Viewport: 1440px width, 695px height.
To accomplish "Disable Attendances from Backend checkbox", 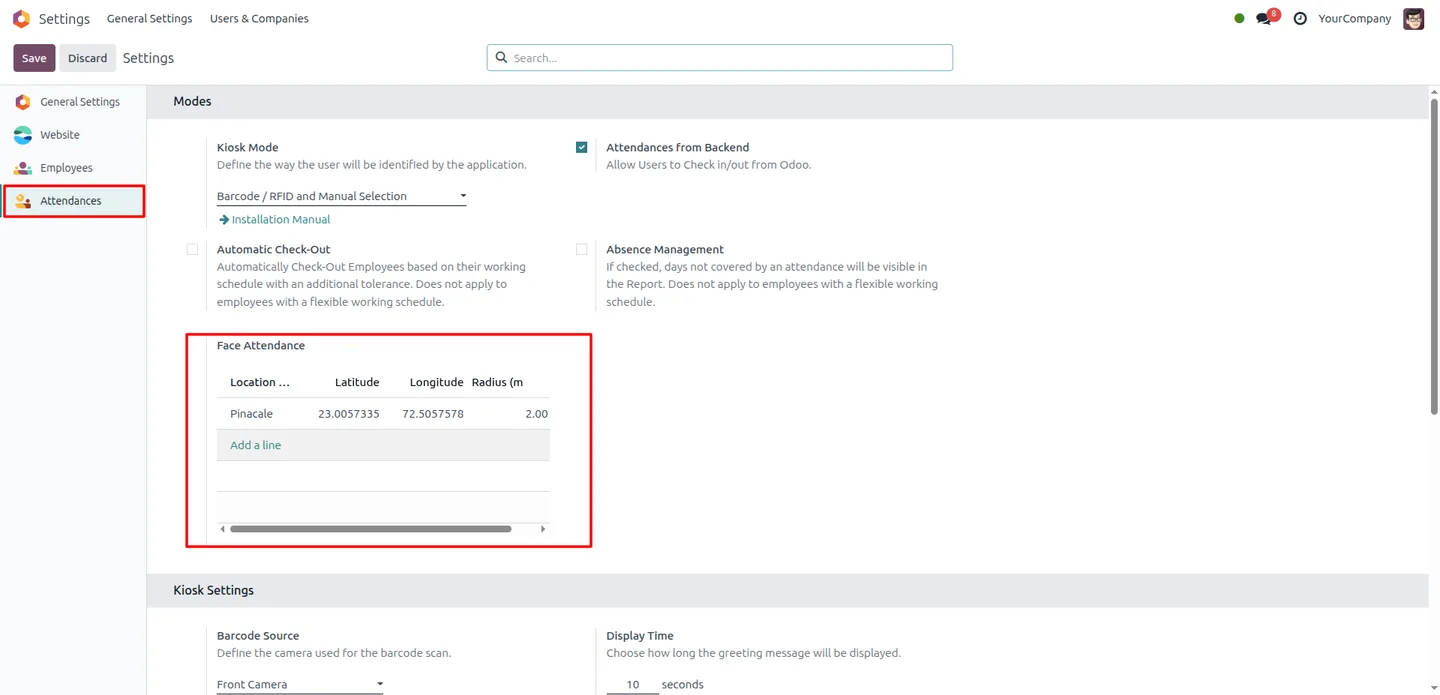I will pyautogui.click(x=581, y=147).
